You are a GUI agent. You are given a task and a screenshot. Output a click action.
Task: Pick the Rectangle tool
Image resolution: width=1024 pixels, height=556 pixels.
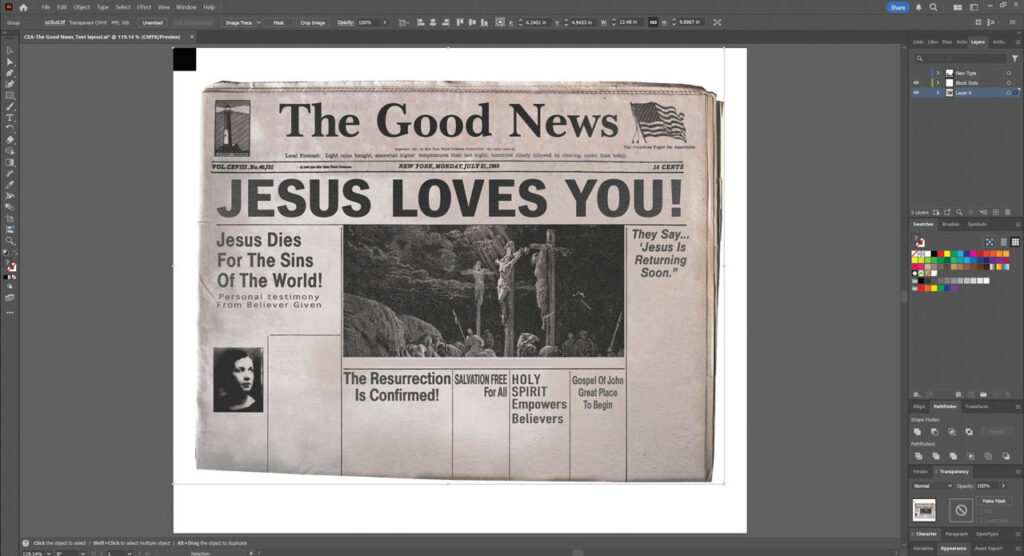click(10, 95)
